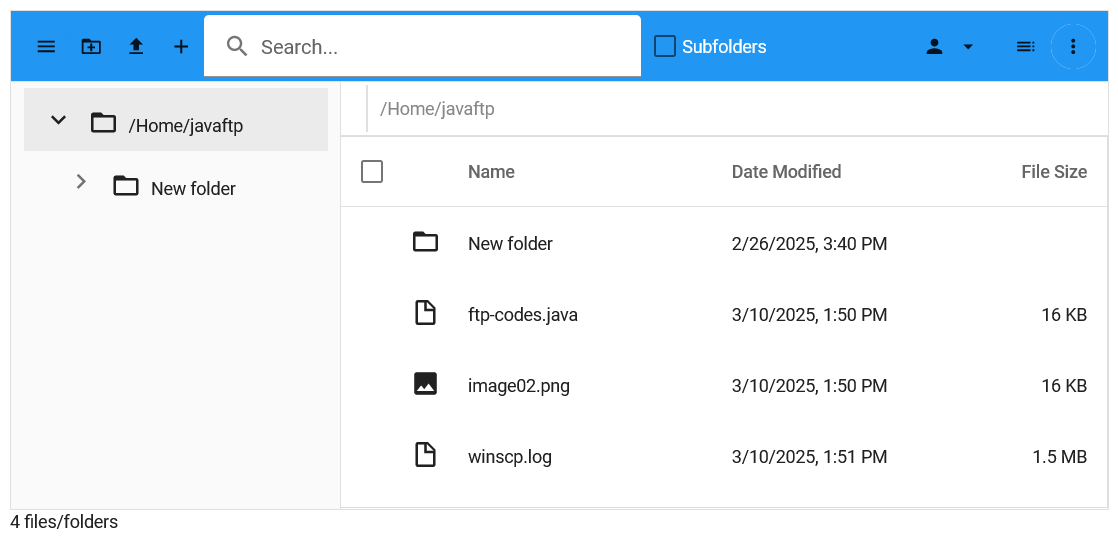Screen dimensions: 1118x543
Task: Click the upload file icon
Action: click(136, 47)
